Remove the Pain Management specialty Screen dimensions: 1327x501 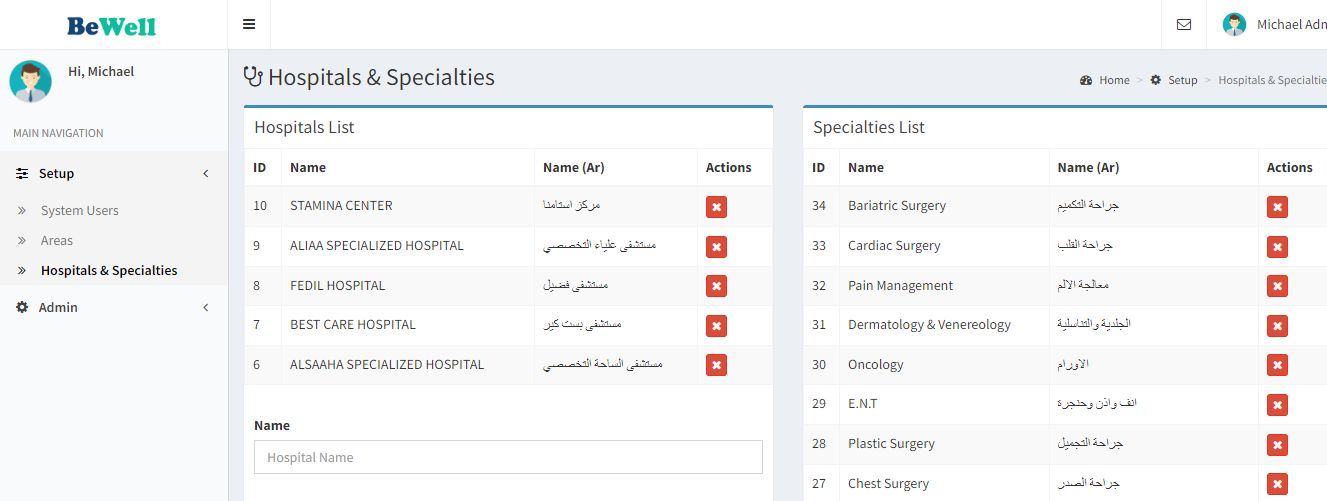click(1276, 286)
